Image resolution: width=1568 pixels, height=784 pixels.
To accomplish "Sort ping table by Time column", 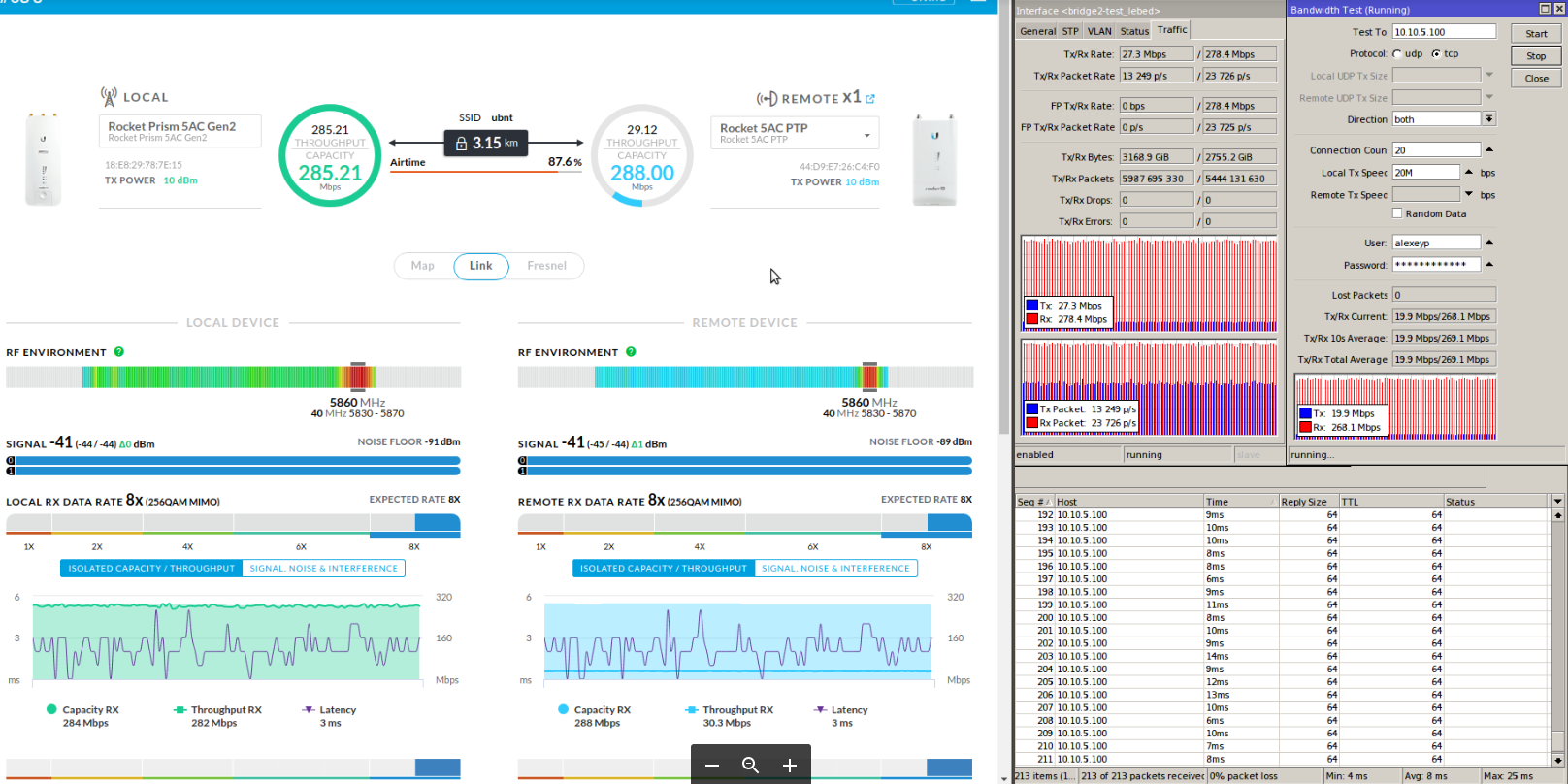I will tap(1241, 502).
